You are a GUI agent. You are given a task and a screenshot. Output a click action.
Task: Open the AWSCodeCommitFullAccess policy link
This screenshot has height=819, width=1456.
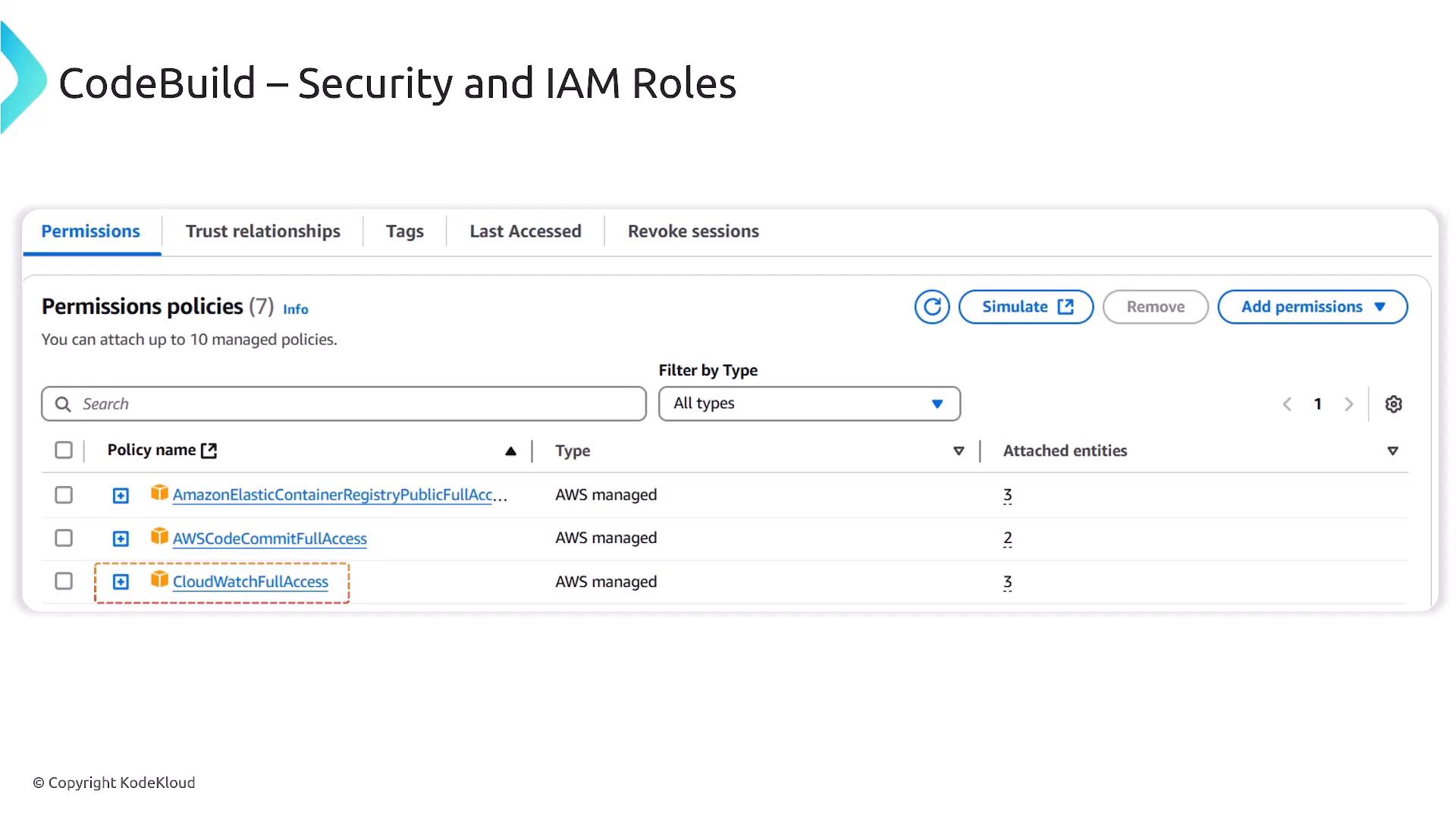tap(270, 538)
